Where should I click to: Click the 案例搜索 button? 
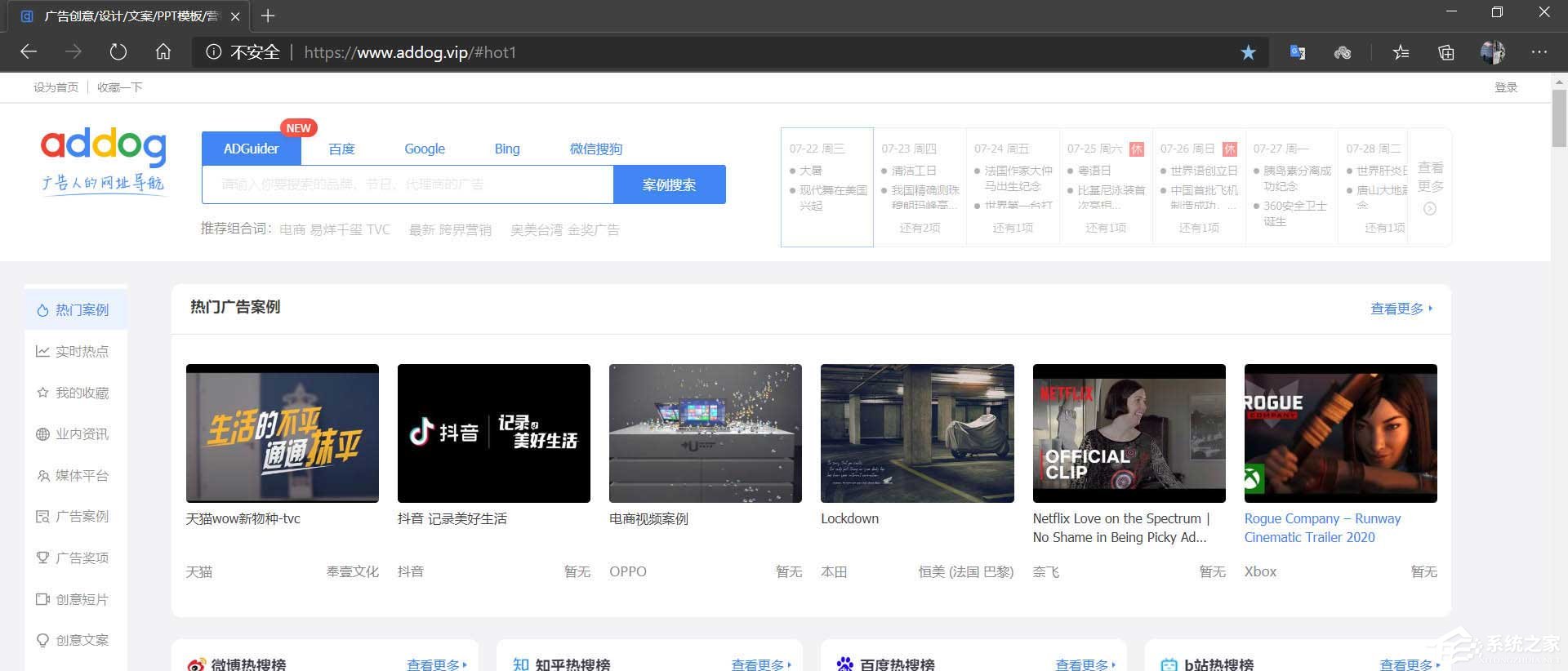[x=669, y=184]
